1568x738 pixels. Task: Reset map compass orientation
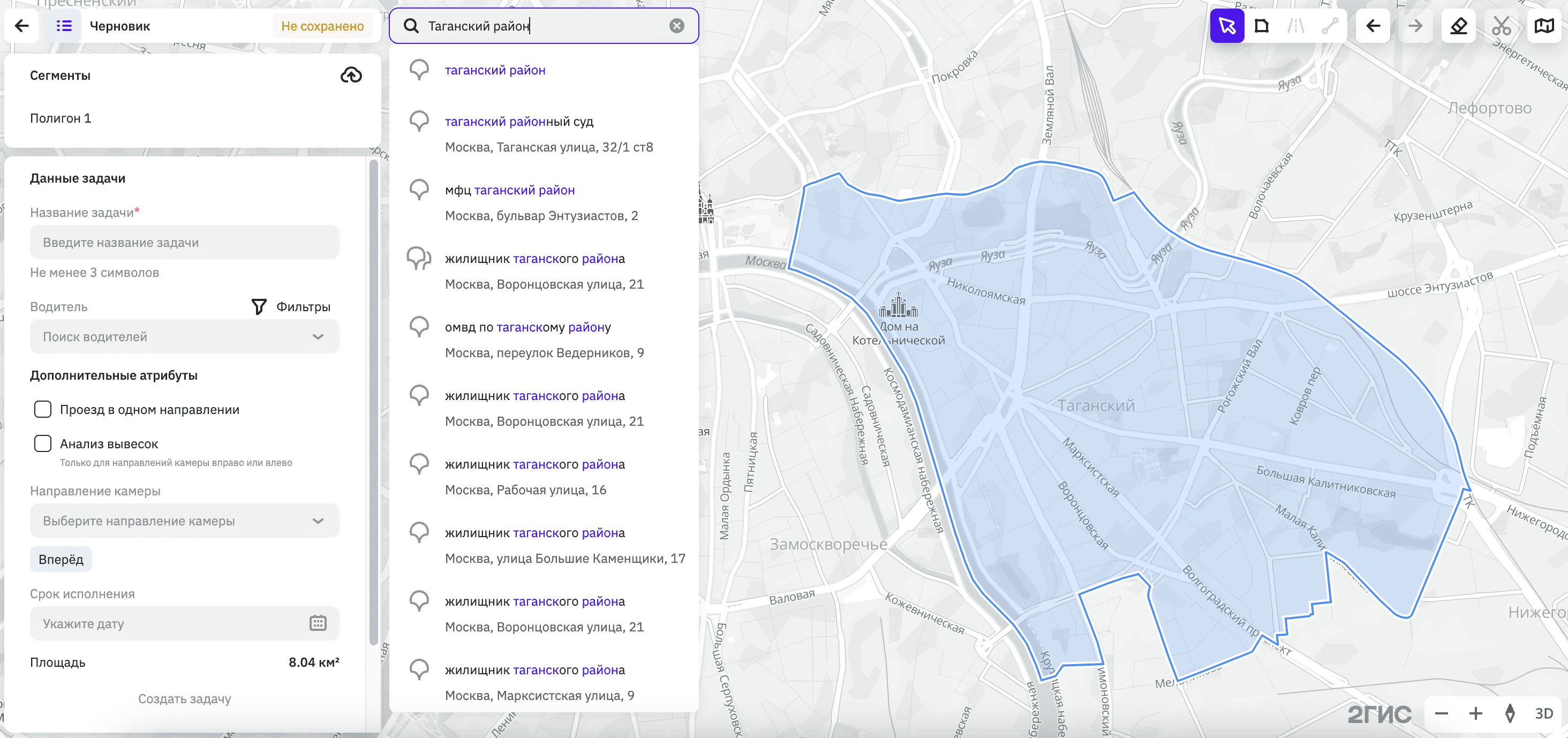pyautogui.click(x=1510, y=713)
